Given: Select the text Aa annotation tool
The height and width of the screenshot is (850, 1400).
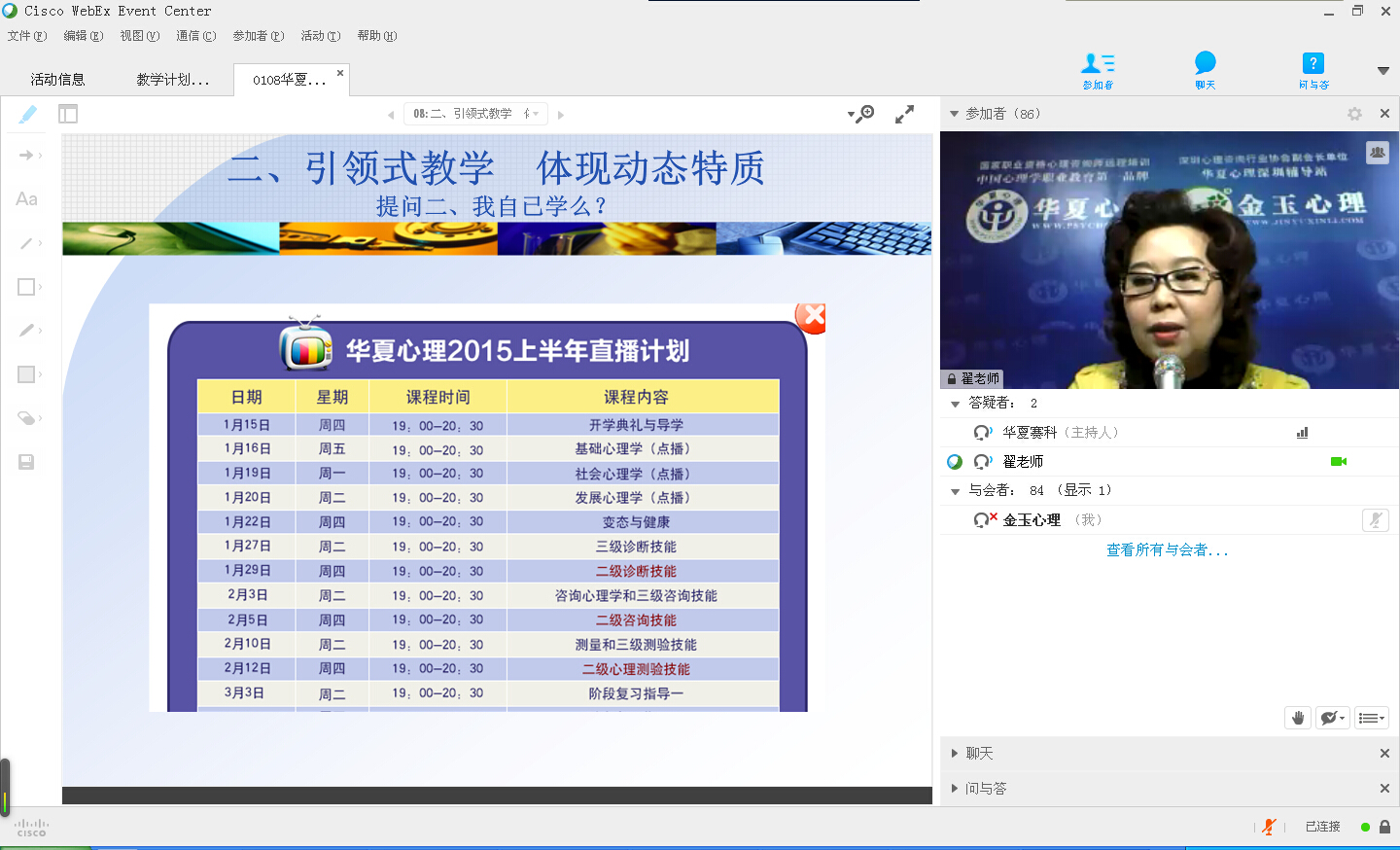Looking at the screenshot, I should click(26, 199).
